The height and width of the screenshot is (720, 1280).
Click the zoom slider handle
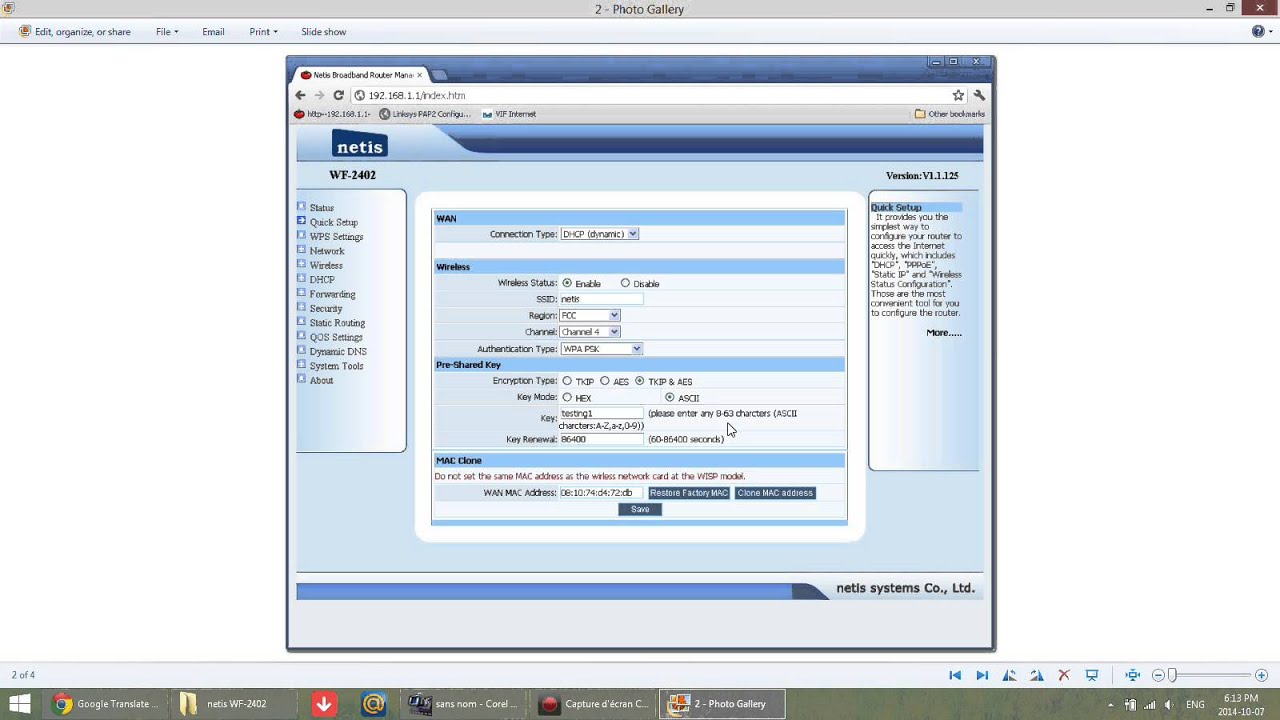click(1173, 675)
